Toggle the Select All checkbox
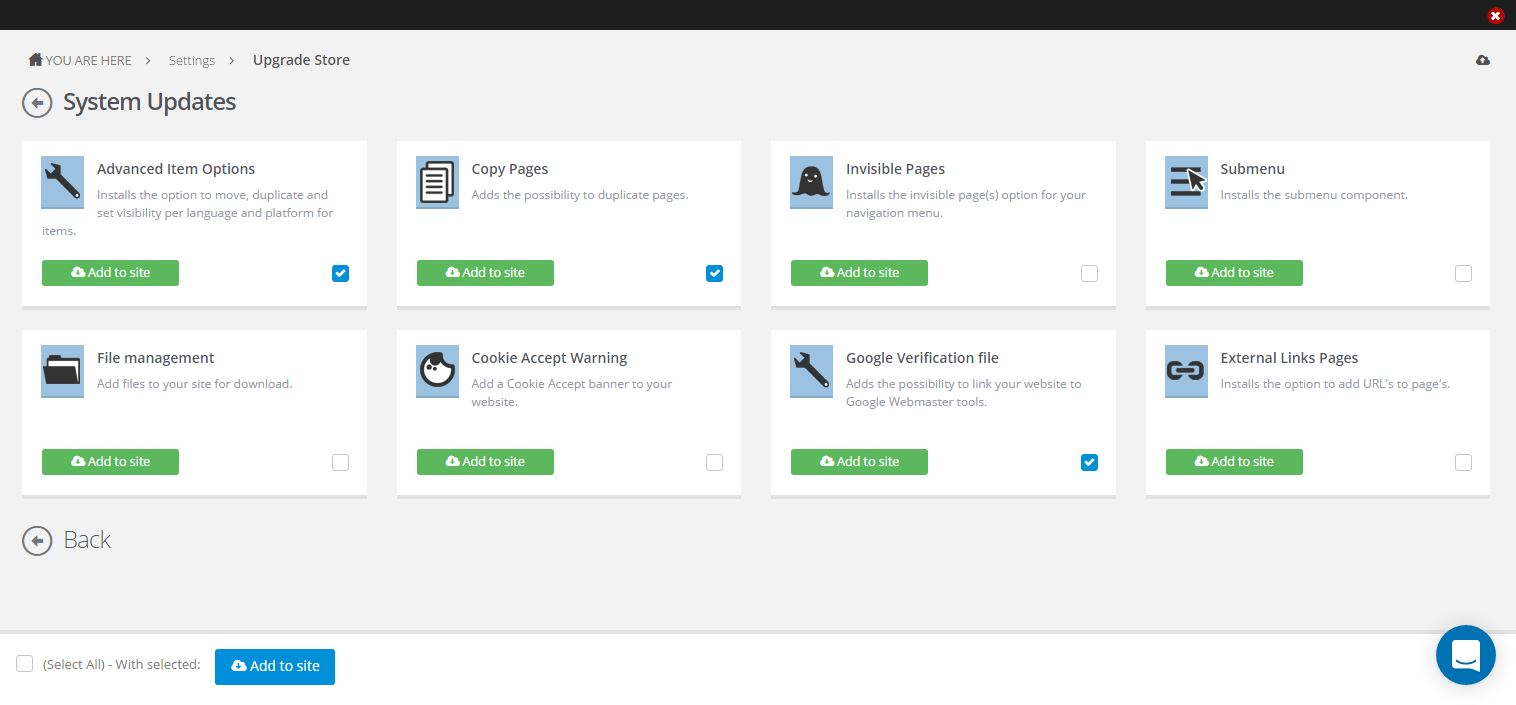Viewport: 1516px width, 705px height. coord(25,664)
